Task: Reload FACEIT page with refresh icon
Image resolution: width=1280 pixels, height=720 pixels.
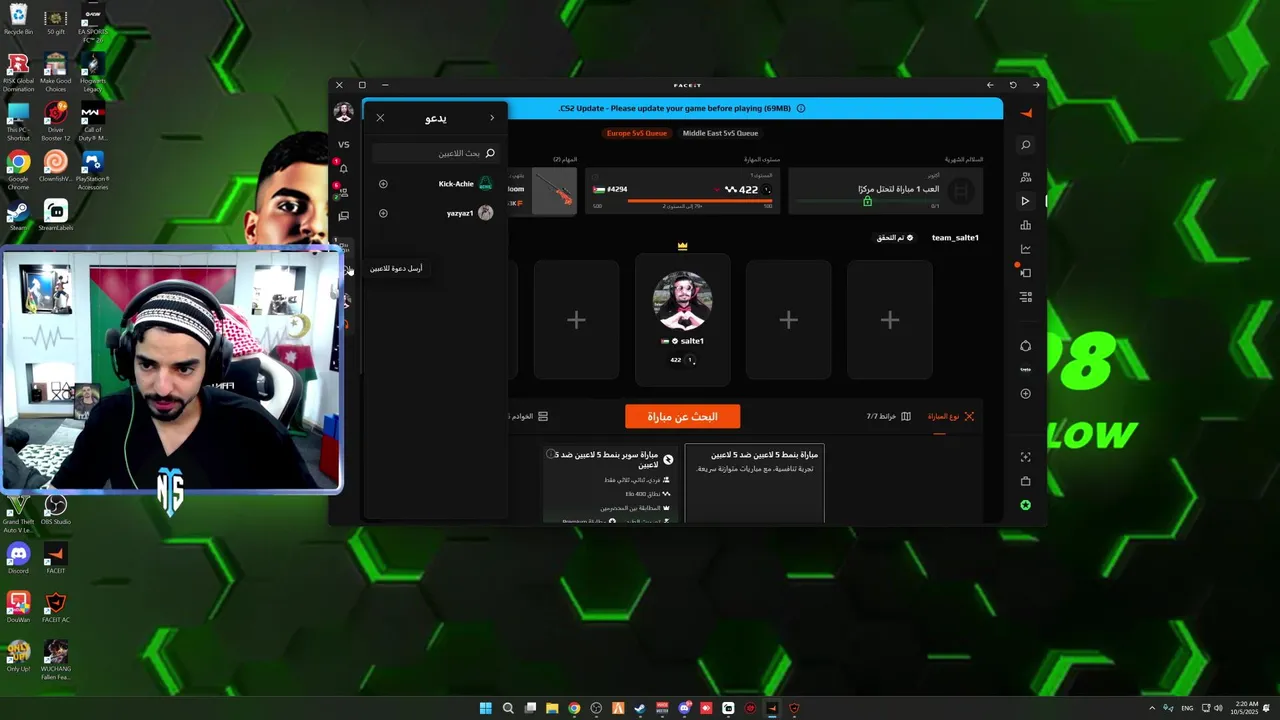Action: (x=1013, y=85)
